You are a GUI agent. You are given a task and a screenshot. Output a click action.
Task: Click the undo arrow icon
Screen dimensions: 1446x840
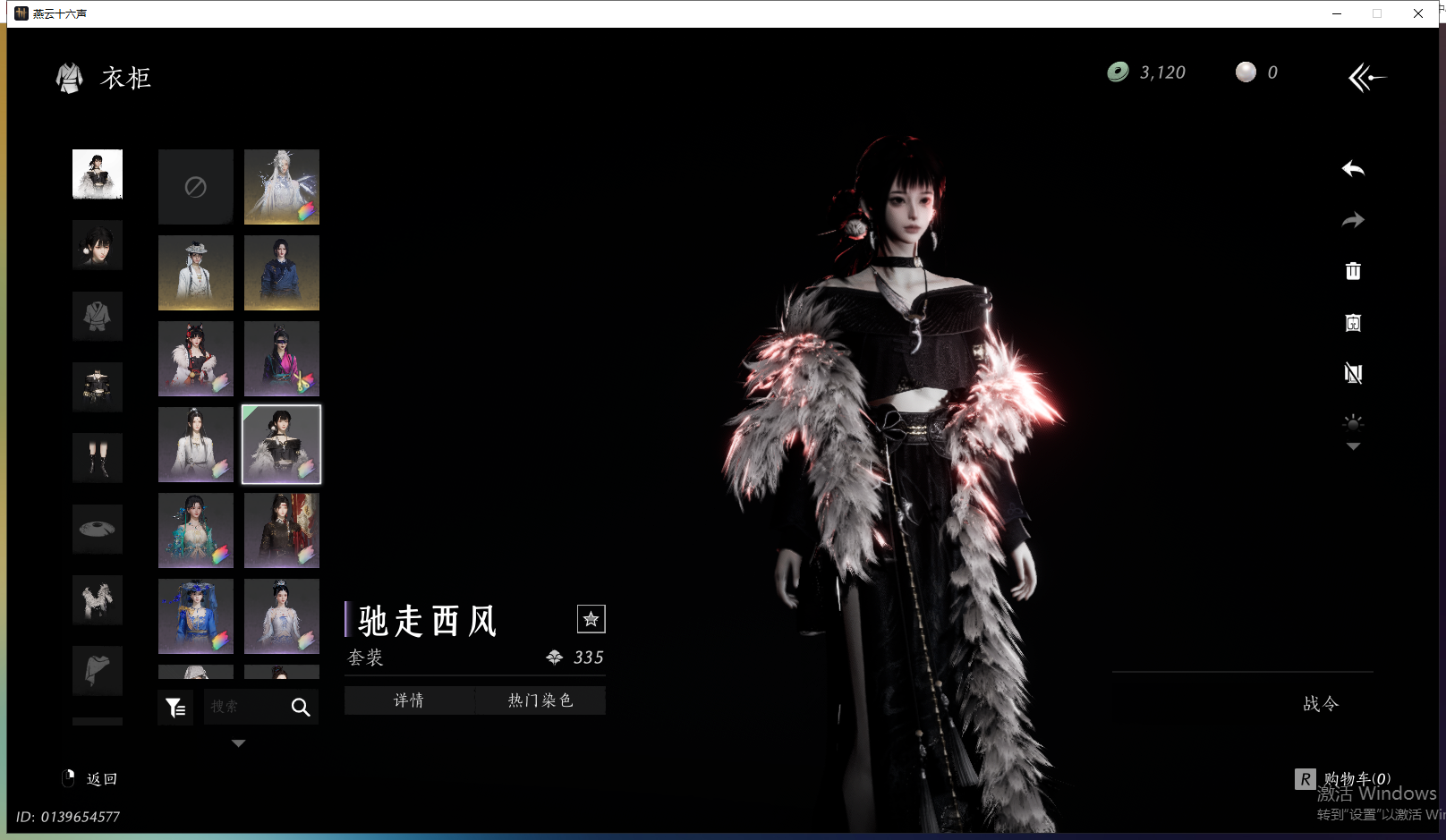(x=1352, y=169)
